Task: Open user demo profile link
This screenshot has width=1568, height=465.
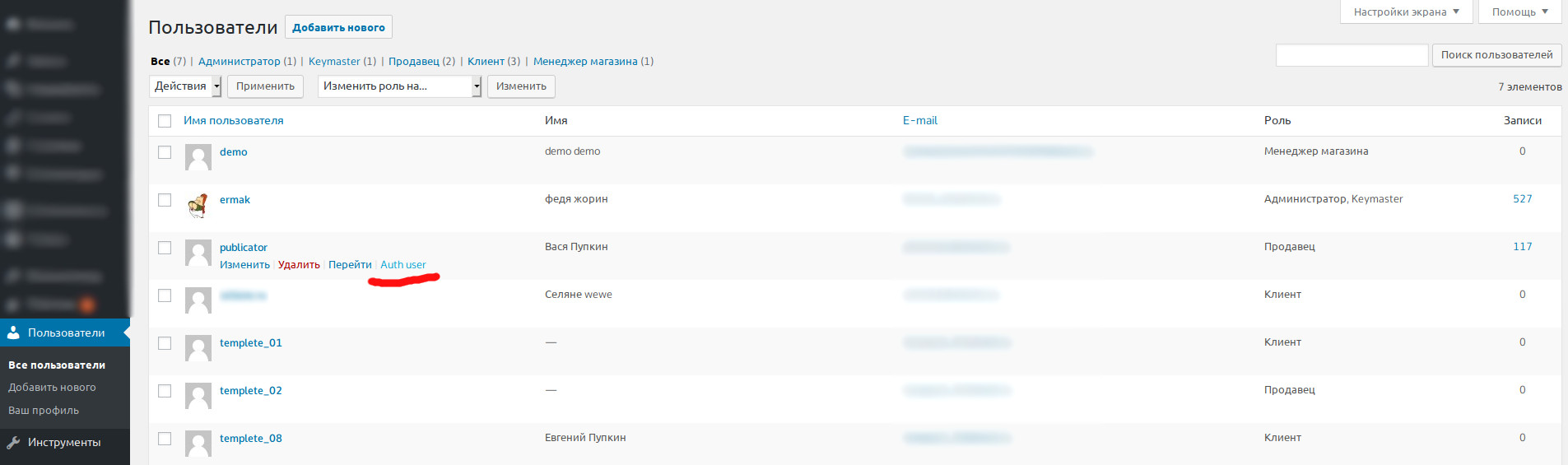Action: 234,152
